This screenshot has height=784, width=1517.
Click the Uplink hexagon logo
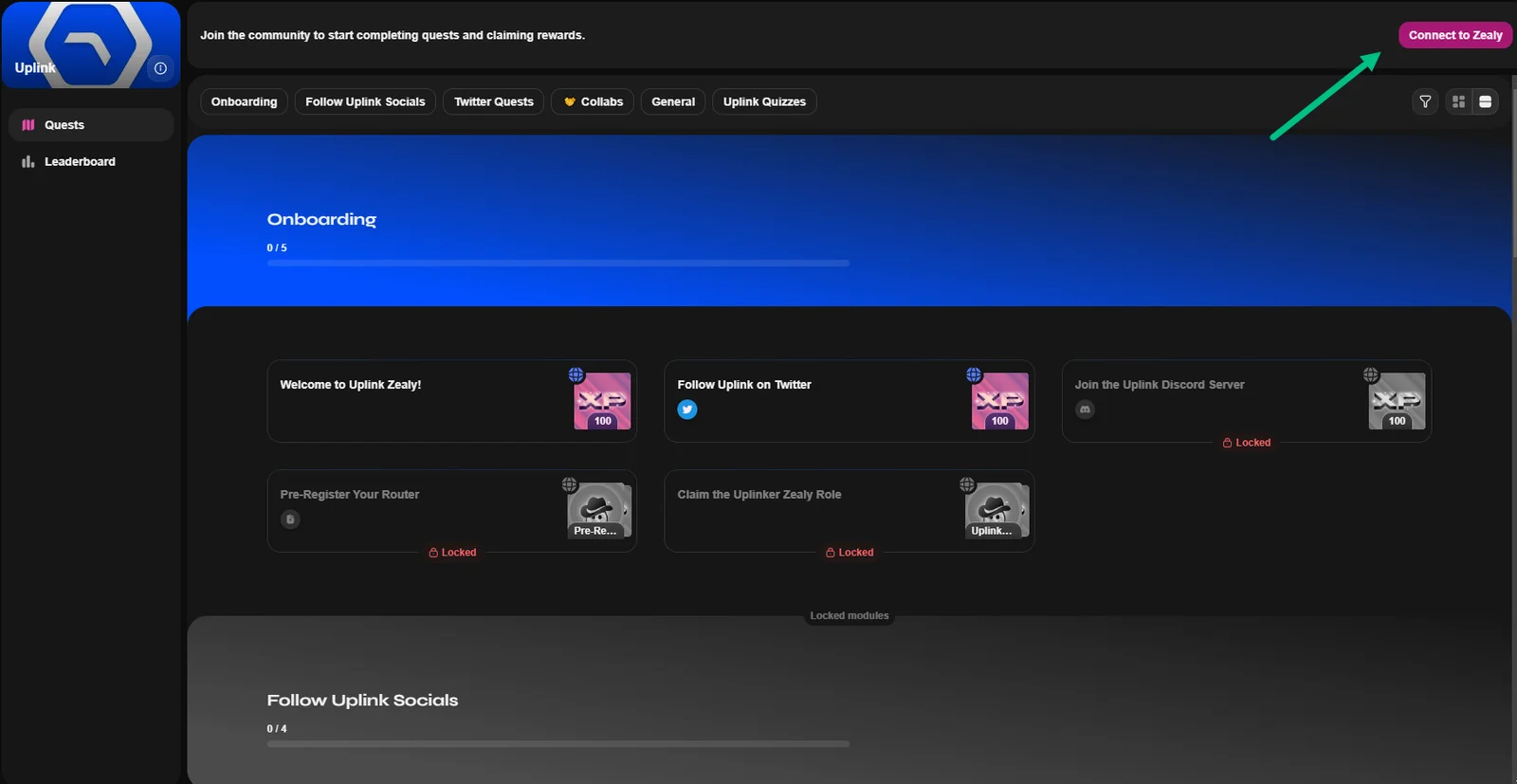point(91,46)
